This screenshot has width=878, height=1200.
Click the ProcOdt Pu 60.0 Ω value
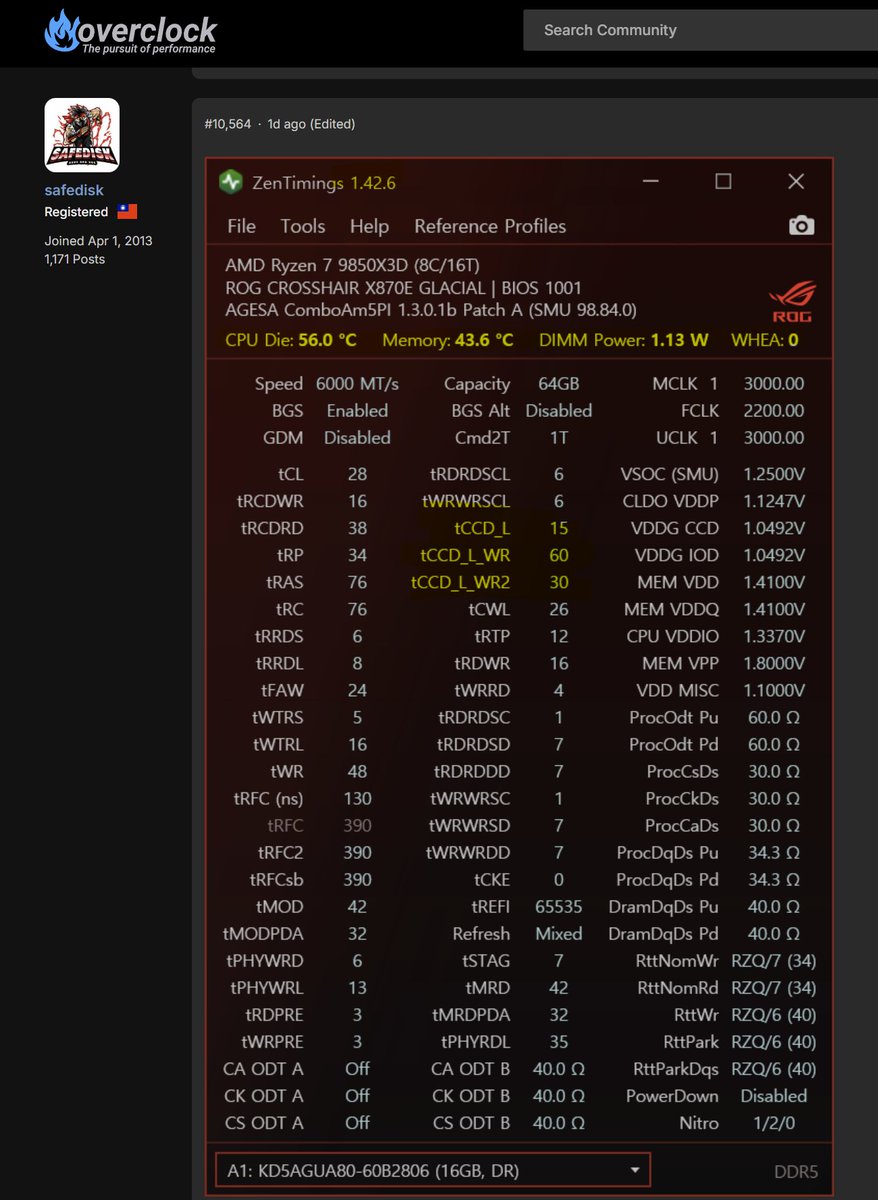[774, 717]
